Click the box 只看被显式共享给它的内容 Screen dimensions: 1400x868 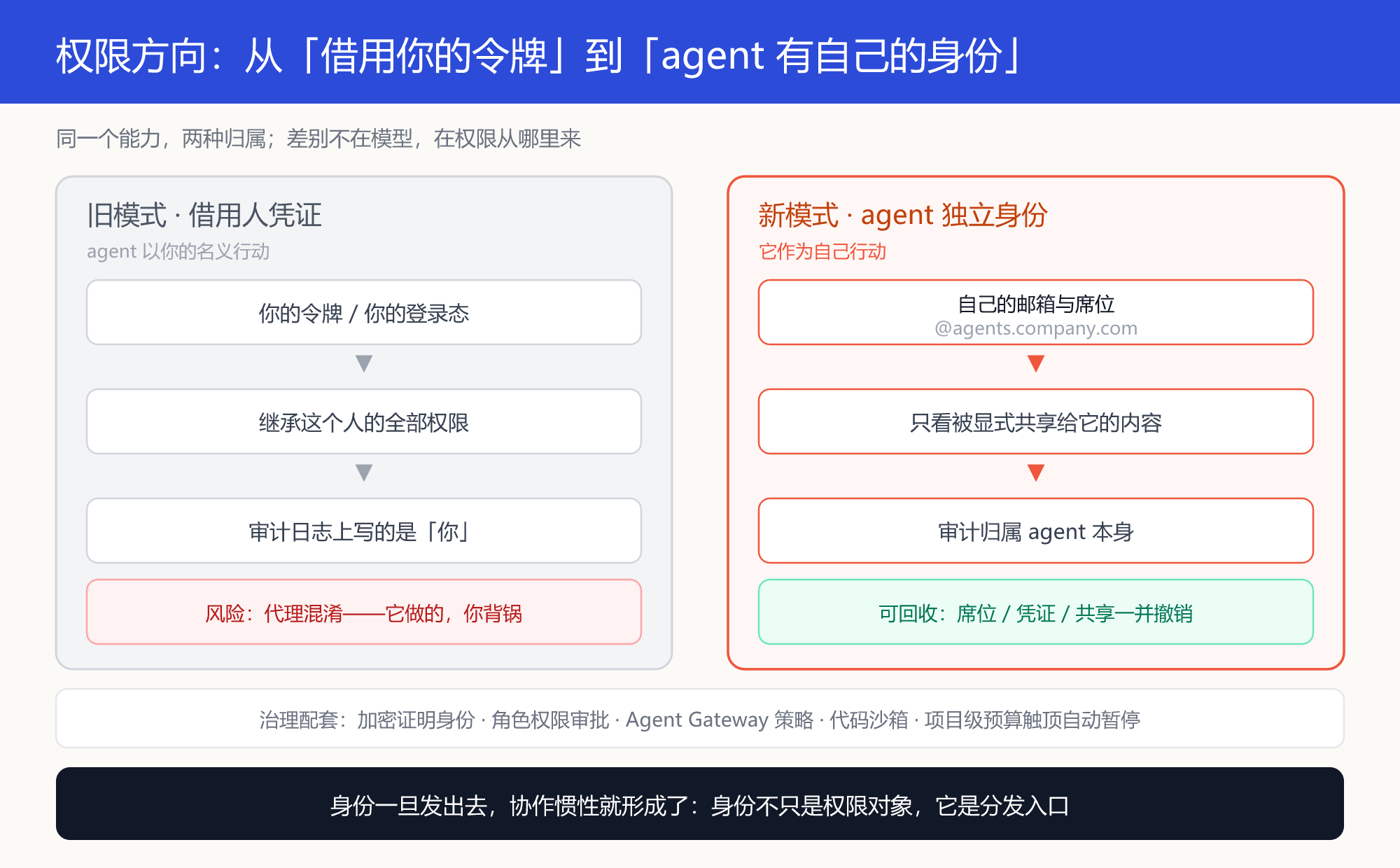click(1036, 421)
